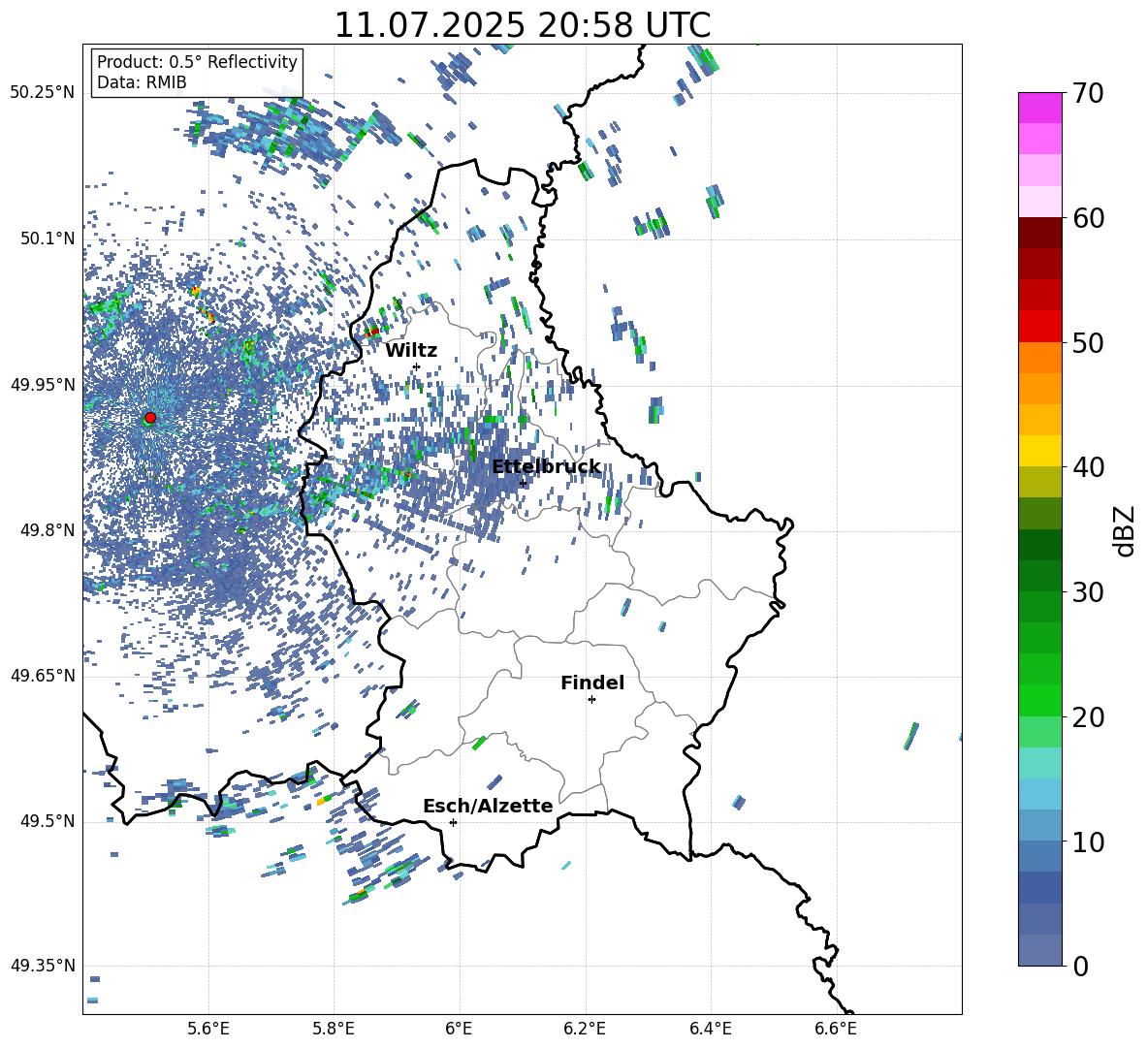Click the 6.6°E longitude label

[x=836, y=1029]
